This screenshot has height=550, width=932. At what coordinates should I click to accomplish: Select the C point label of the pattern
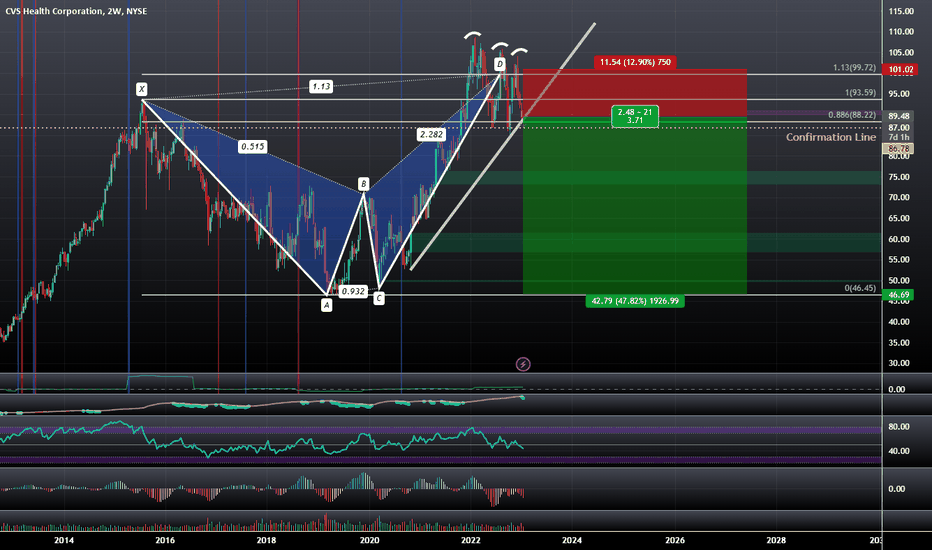click(x=379, y=298)
